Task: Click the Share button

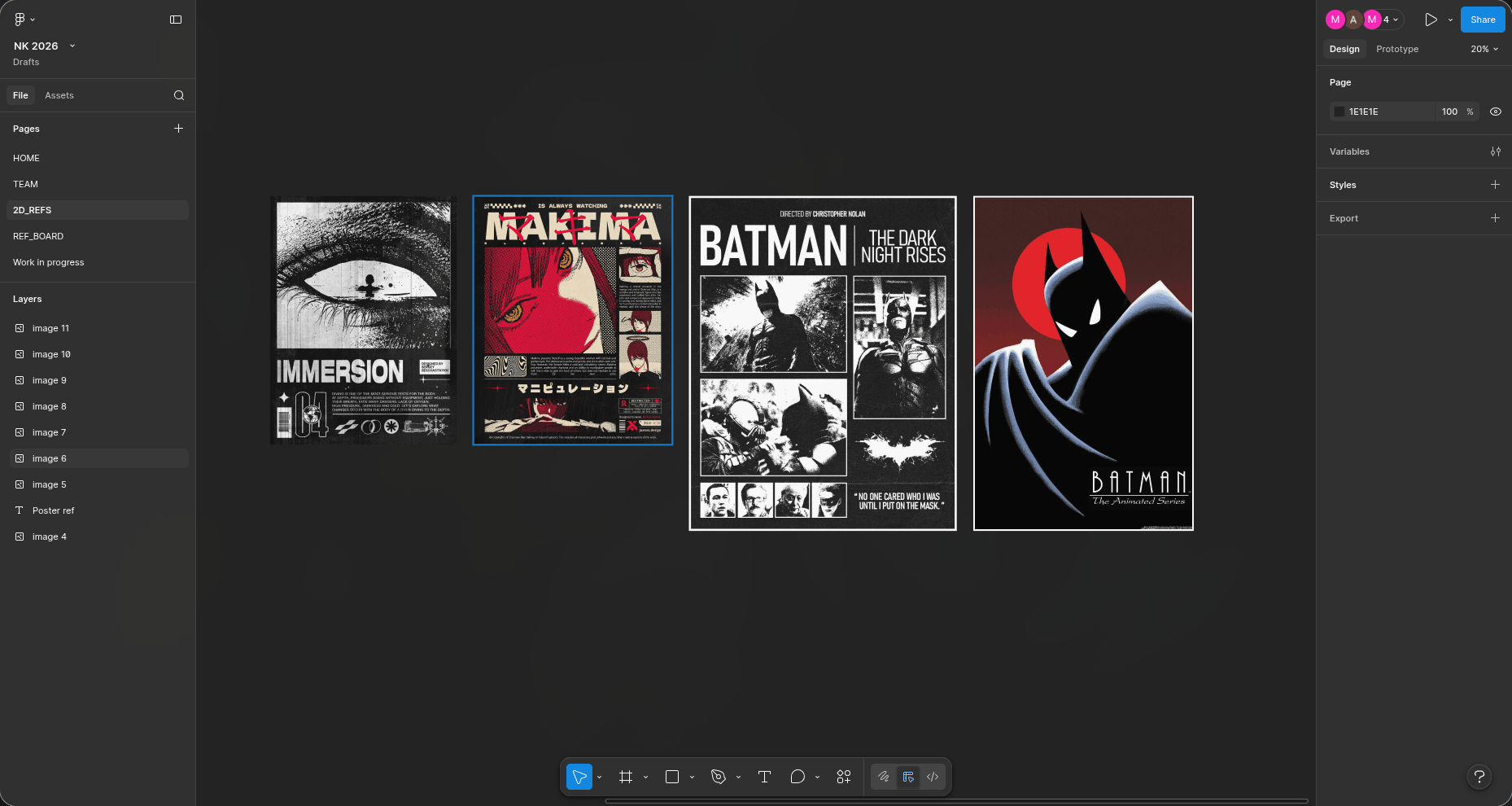Action: pos(1483,20)
